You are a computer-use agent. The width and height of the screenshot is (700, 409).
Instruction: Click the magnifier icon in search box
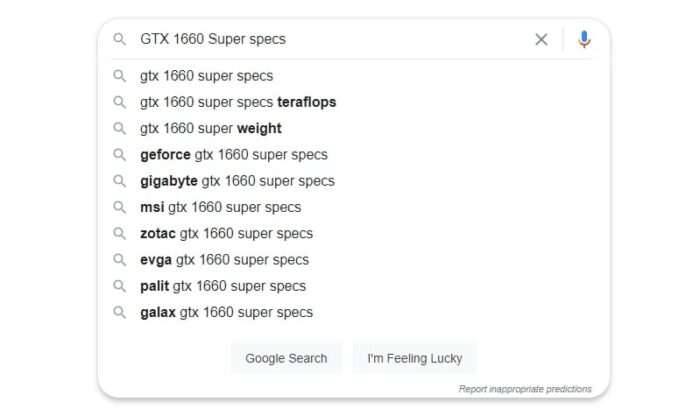point(119,39)
